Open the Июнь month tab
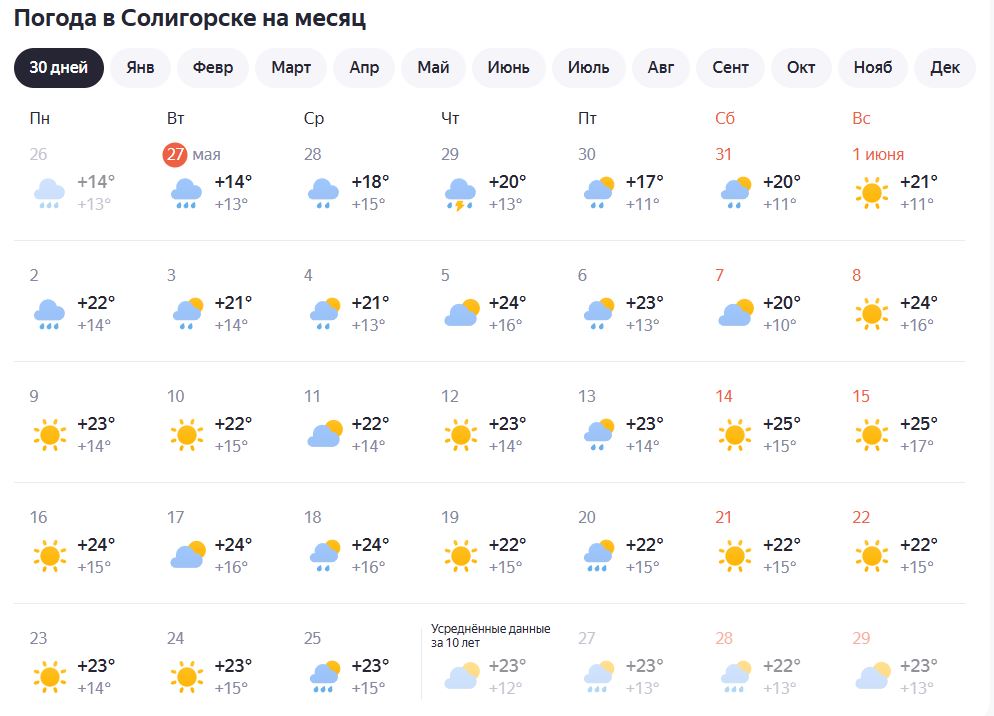 click(x=508, y=68)
